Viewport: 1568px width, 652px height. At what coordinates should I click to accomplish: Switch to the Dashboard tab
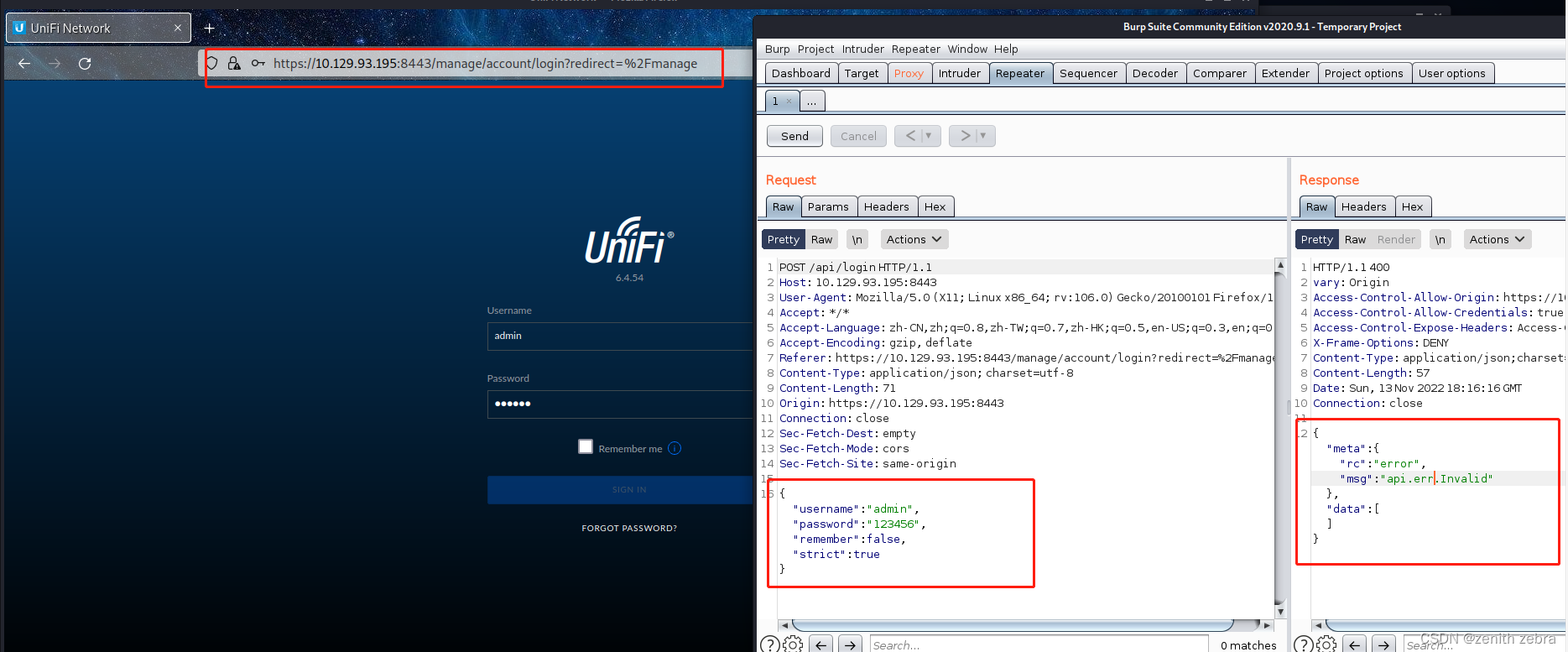tap(801, 73)
